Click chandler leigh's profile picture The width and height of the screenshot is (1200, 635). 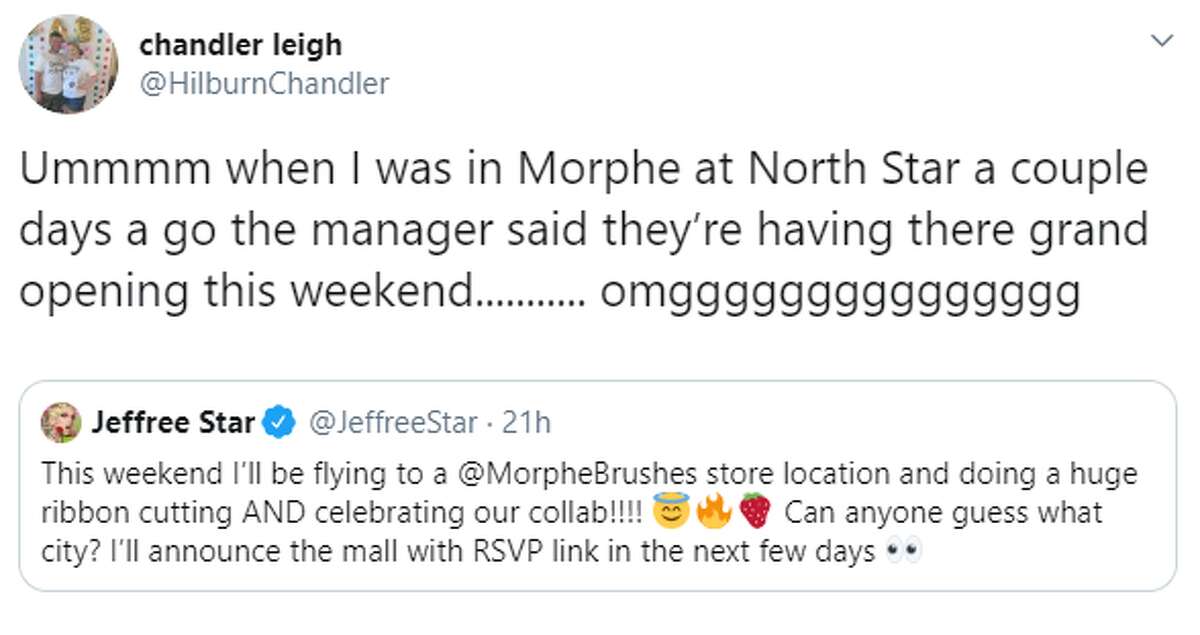click(68, 64)
